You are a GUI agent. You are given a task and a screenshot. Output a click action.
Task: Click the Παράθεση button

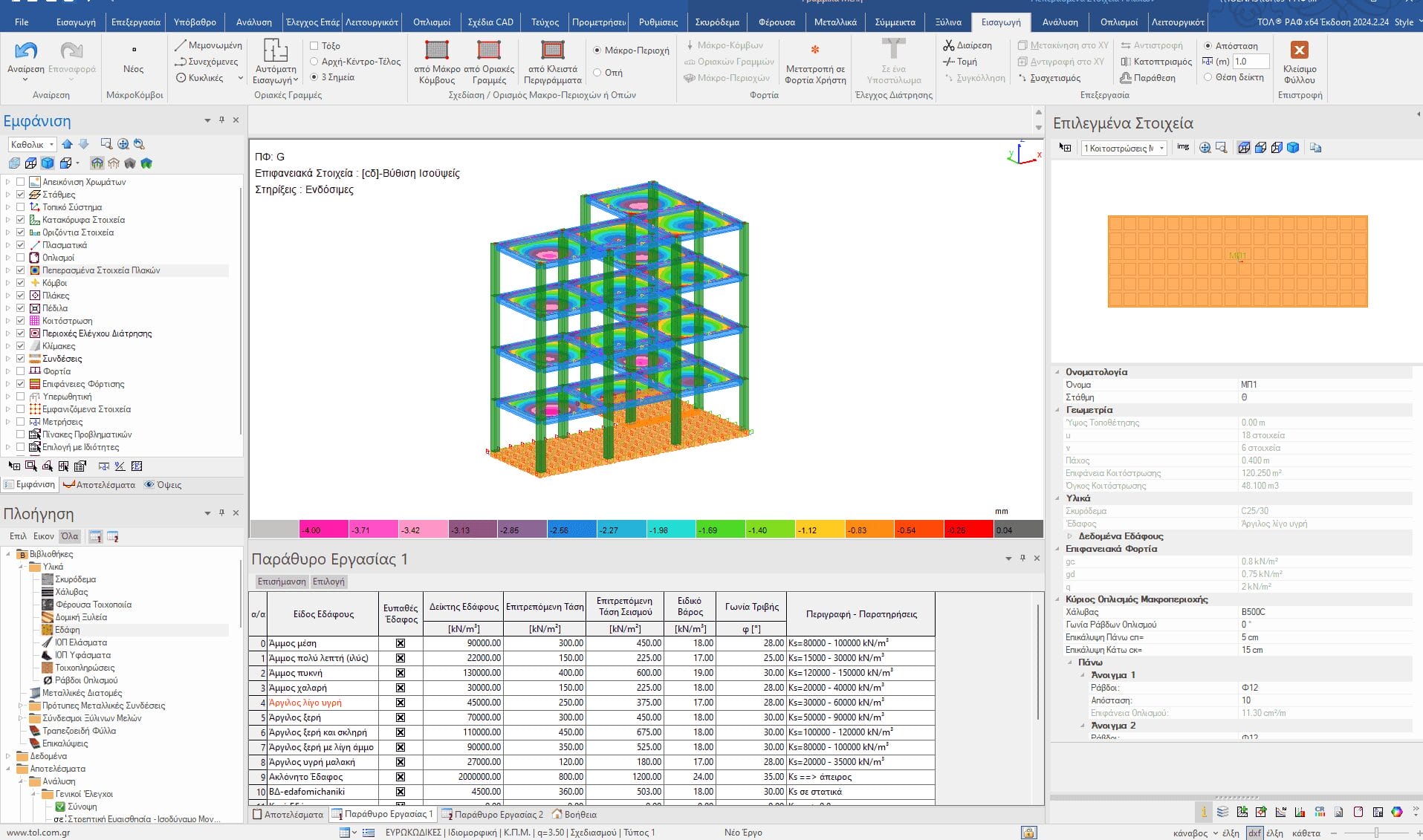click(1148, 78)
